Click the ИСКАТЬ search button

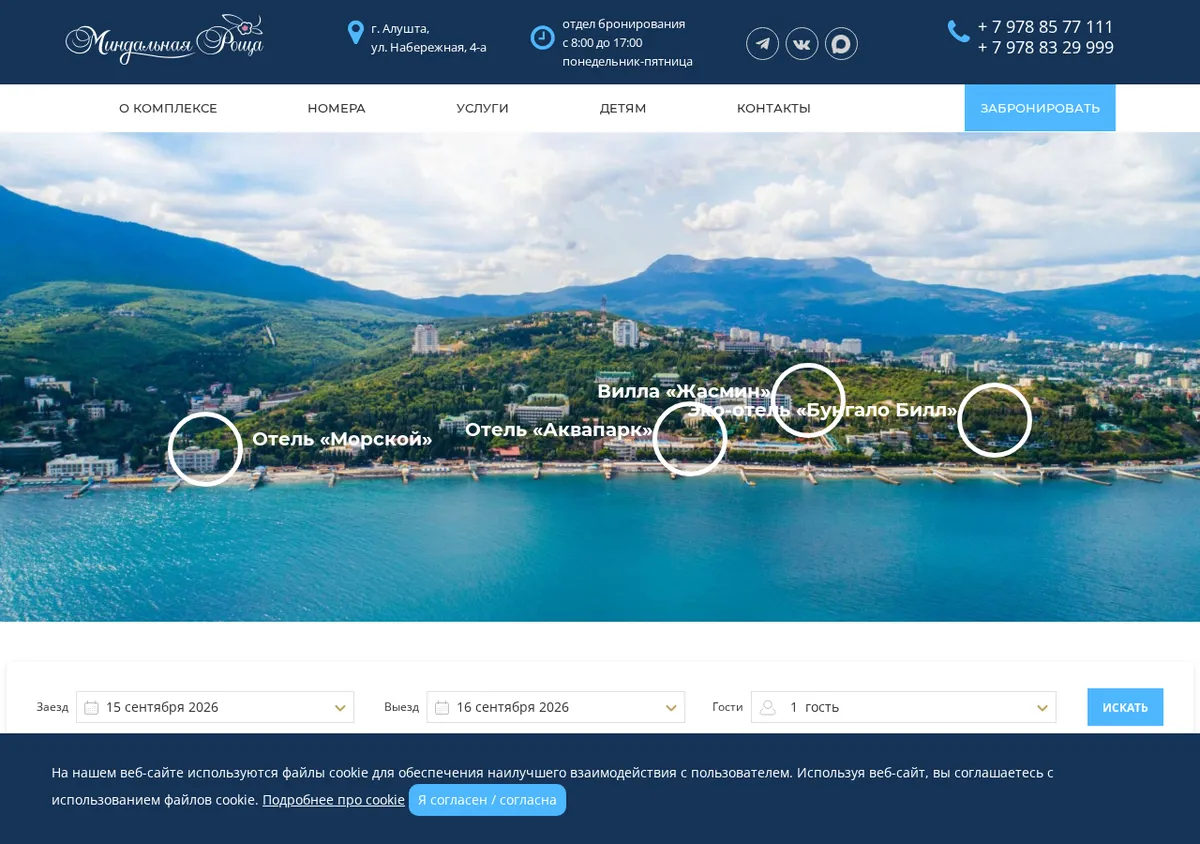tap(1125, 707)
